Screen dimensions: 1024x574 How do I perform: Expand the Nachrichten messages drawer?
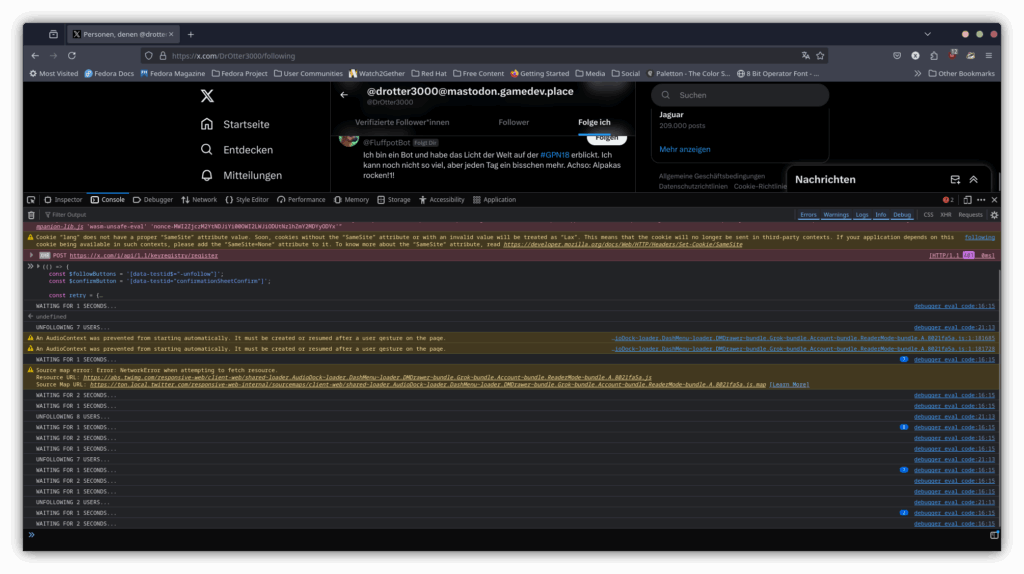coord(974,180)
